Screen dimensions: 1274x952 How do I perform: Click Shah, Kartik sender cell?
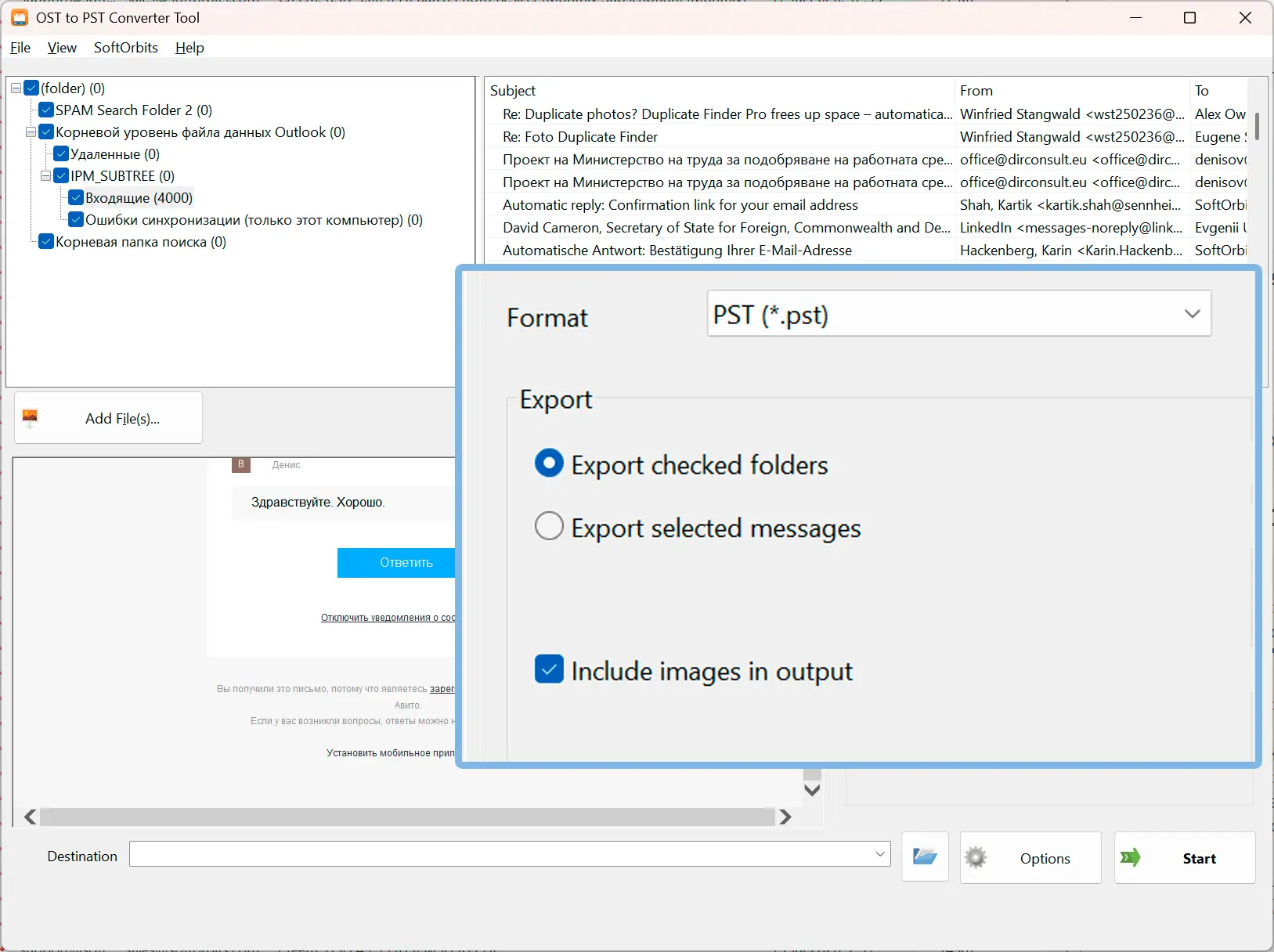(1070, 205)
